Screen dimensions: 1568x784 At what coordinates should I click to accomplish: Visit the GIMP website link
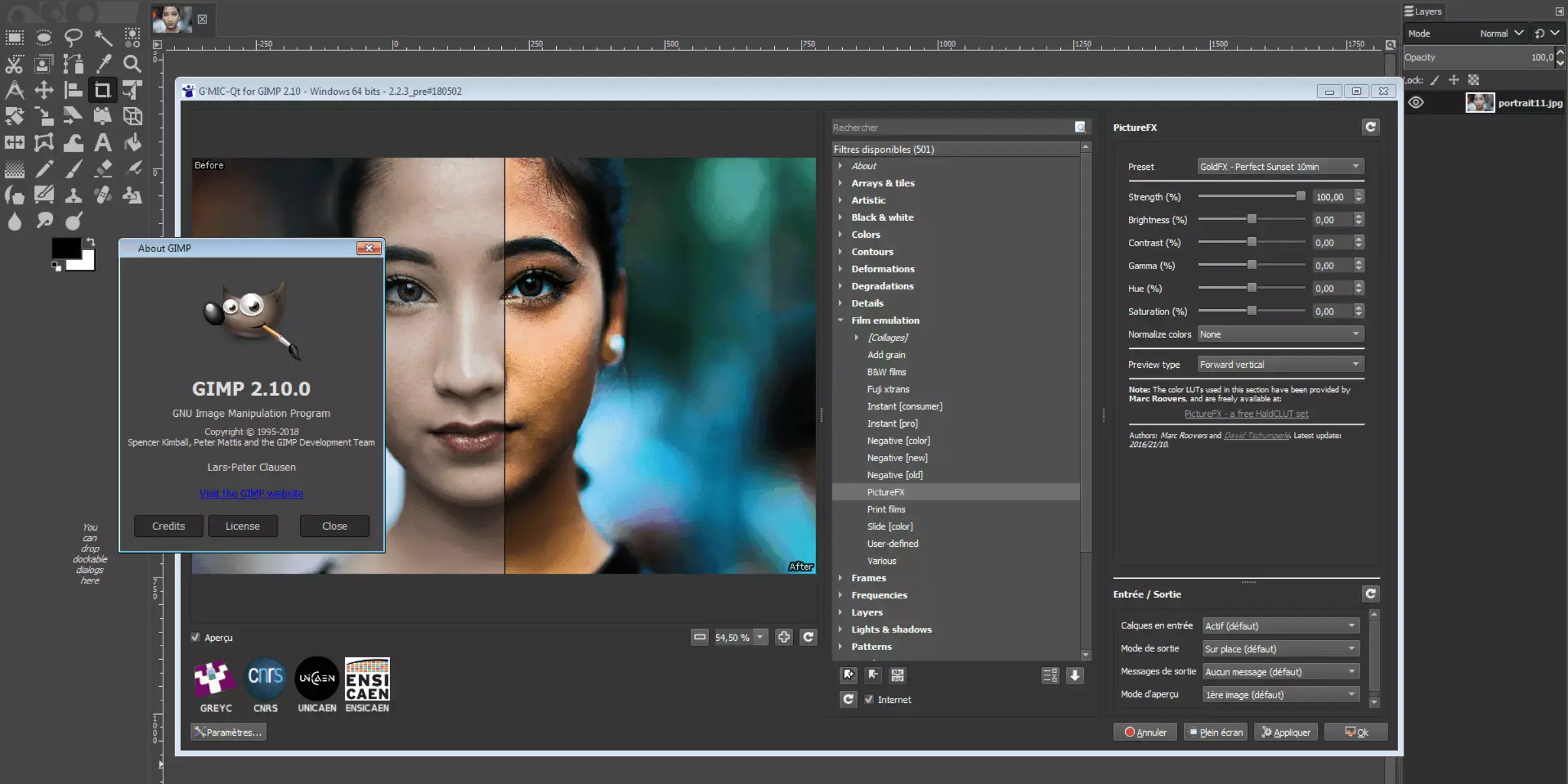[251, 493]
